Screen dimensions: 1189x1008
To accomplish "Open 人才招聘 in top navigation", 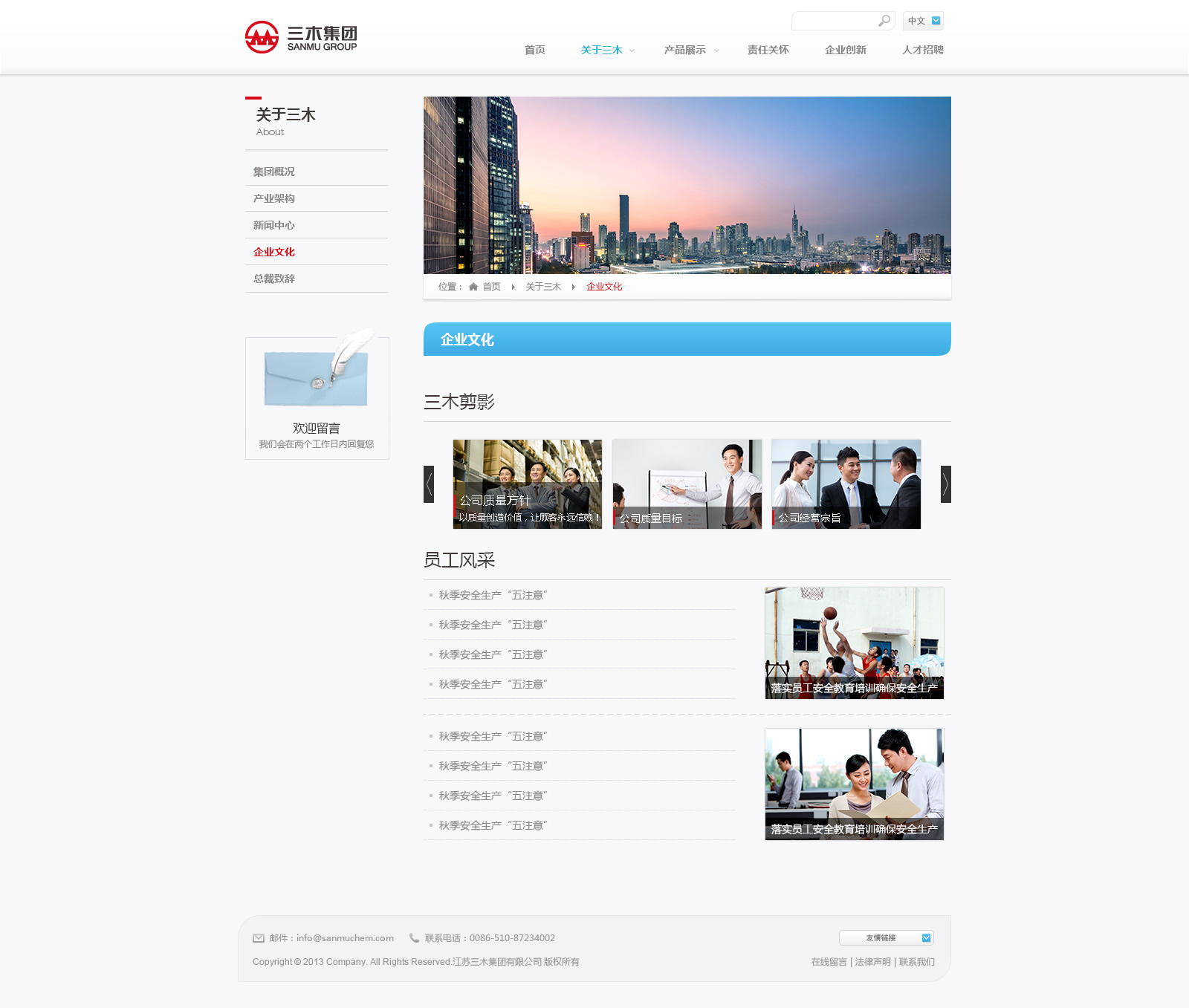I will [923, 50].
